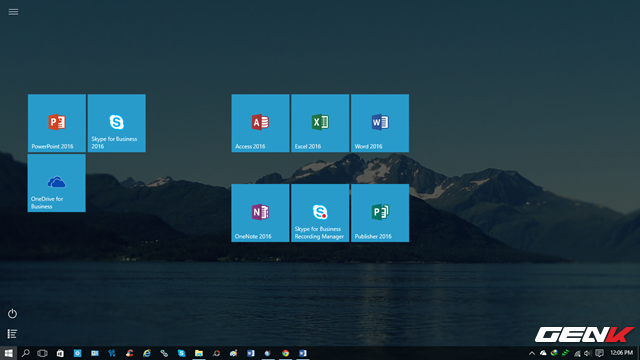This screenshot has width=640, height=360.
Task: Open the Paint icon on the taskbar
Action: click(233, 353)
